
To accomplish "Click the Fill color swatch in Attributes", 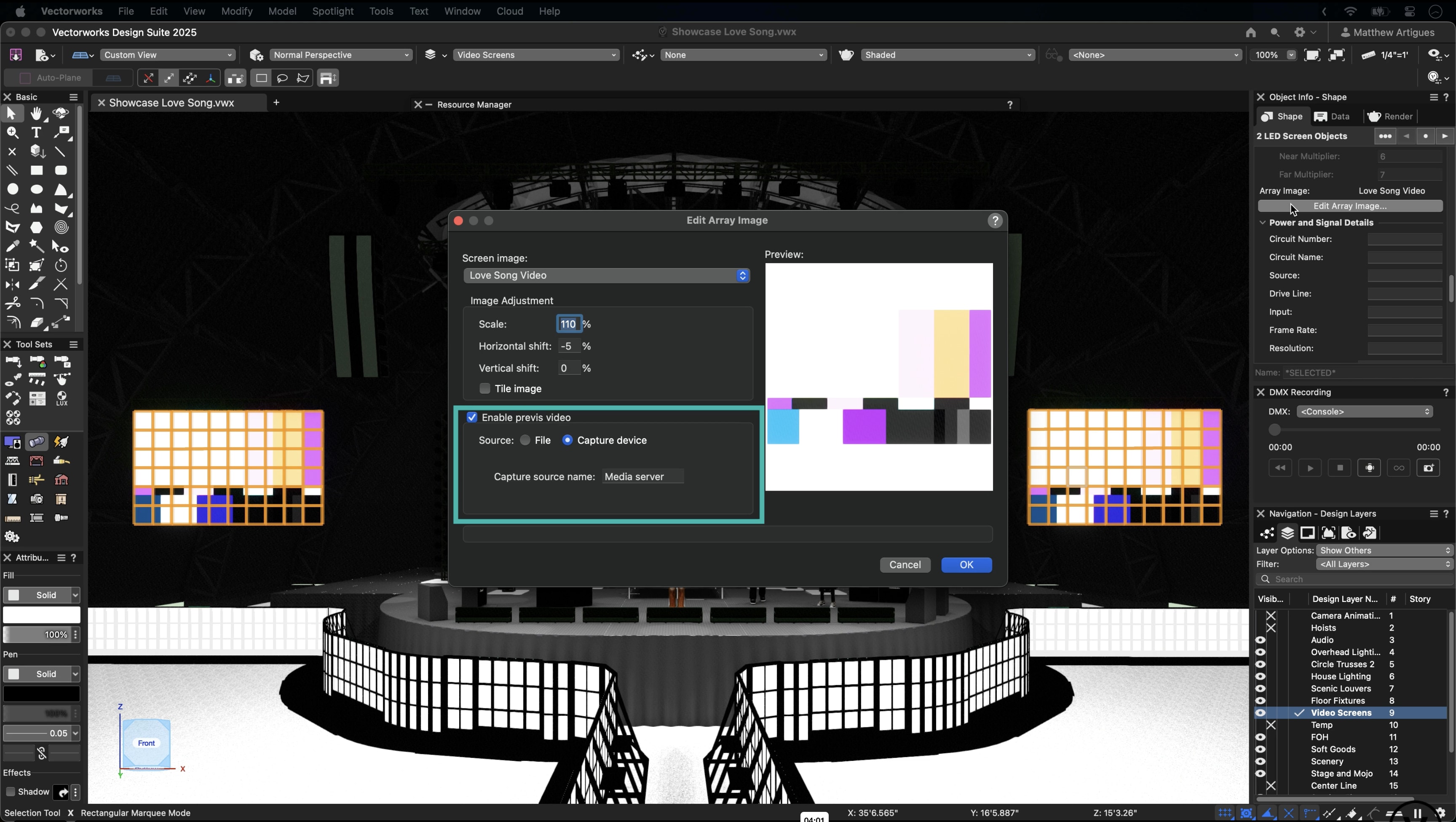I will (42, 615).
